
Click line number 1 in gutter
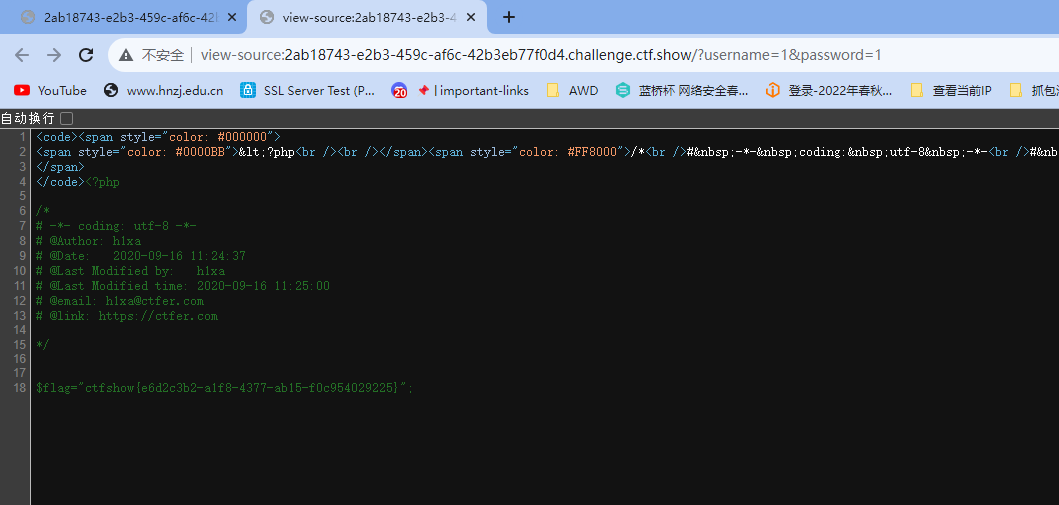[x=23, y=137]
